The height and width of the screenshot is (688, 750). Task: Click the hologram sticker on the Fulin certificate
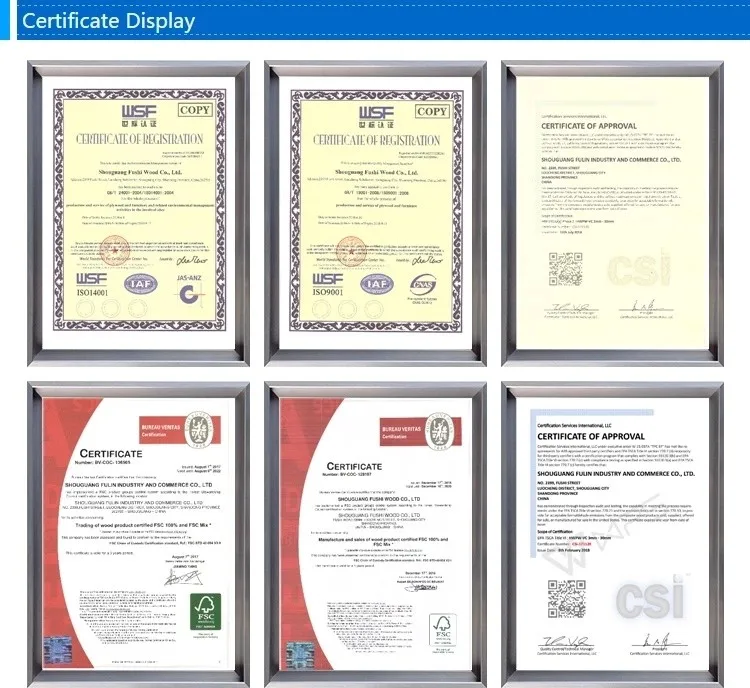57,651
